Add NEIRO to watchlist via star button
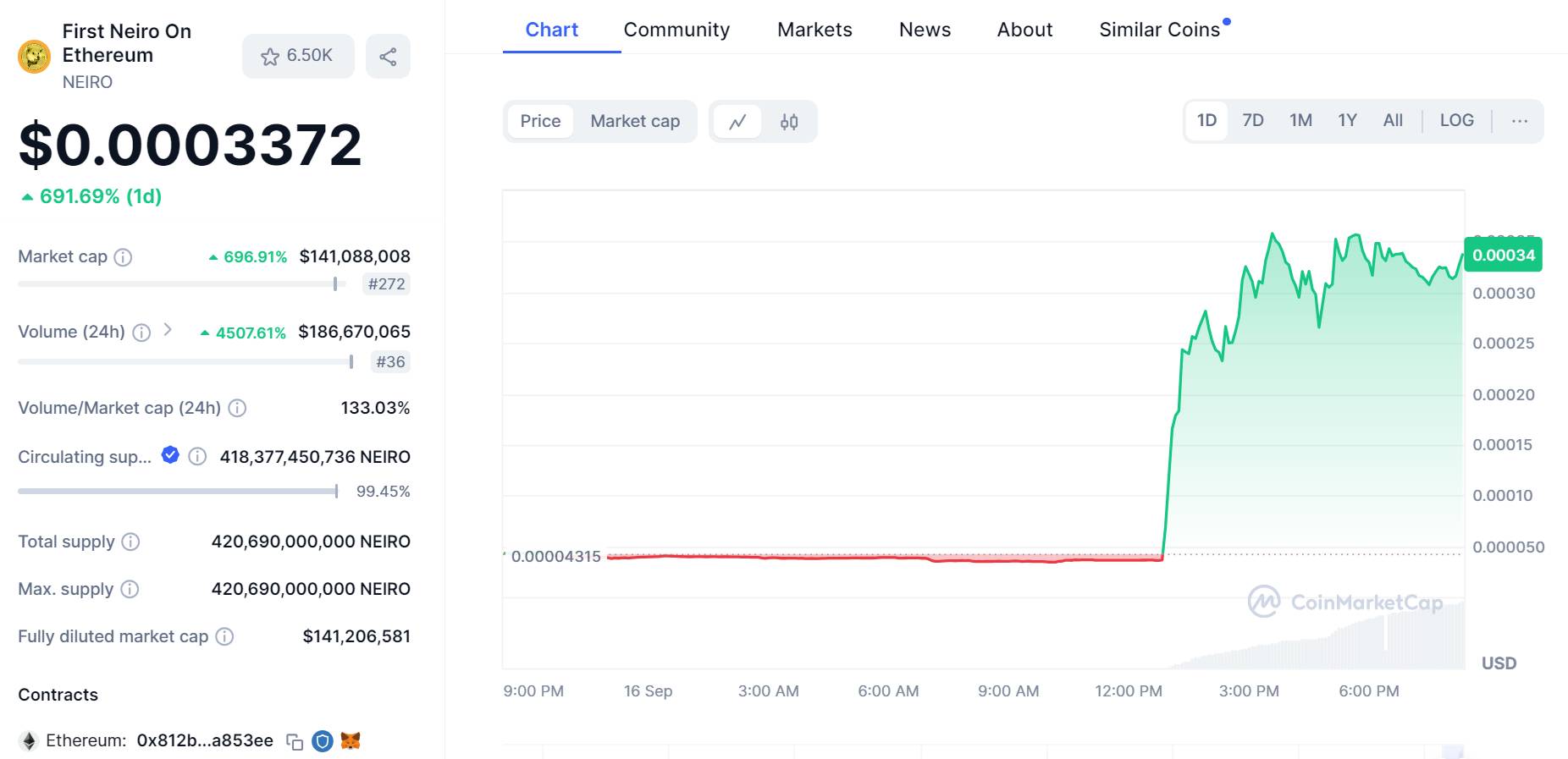Screen dimensions: 1568x759 pos(298,56)
